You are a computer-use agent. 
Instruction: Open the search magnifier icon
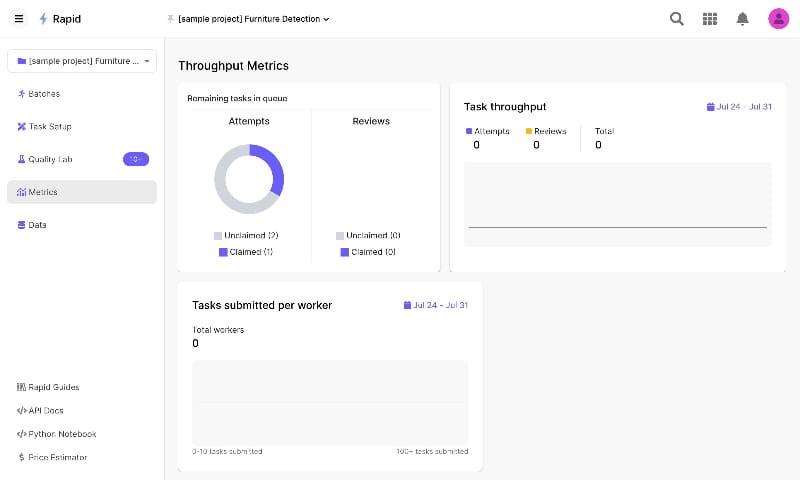point(677,19)
